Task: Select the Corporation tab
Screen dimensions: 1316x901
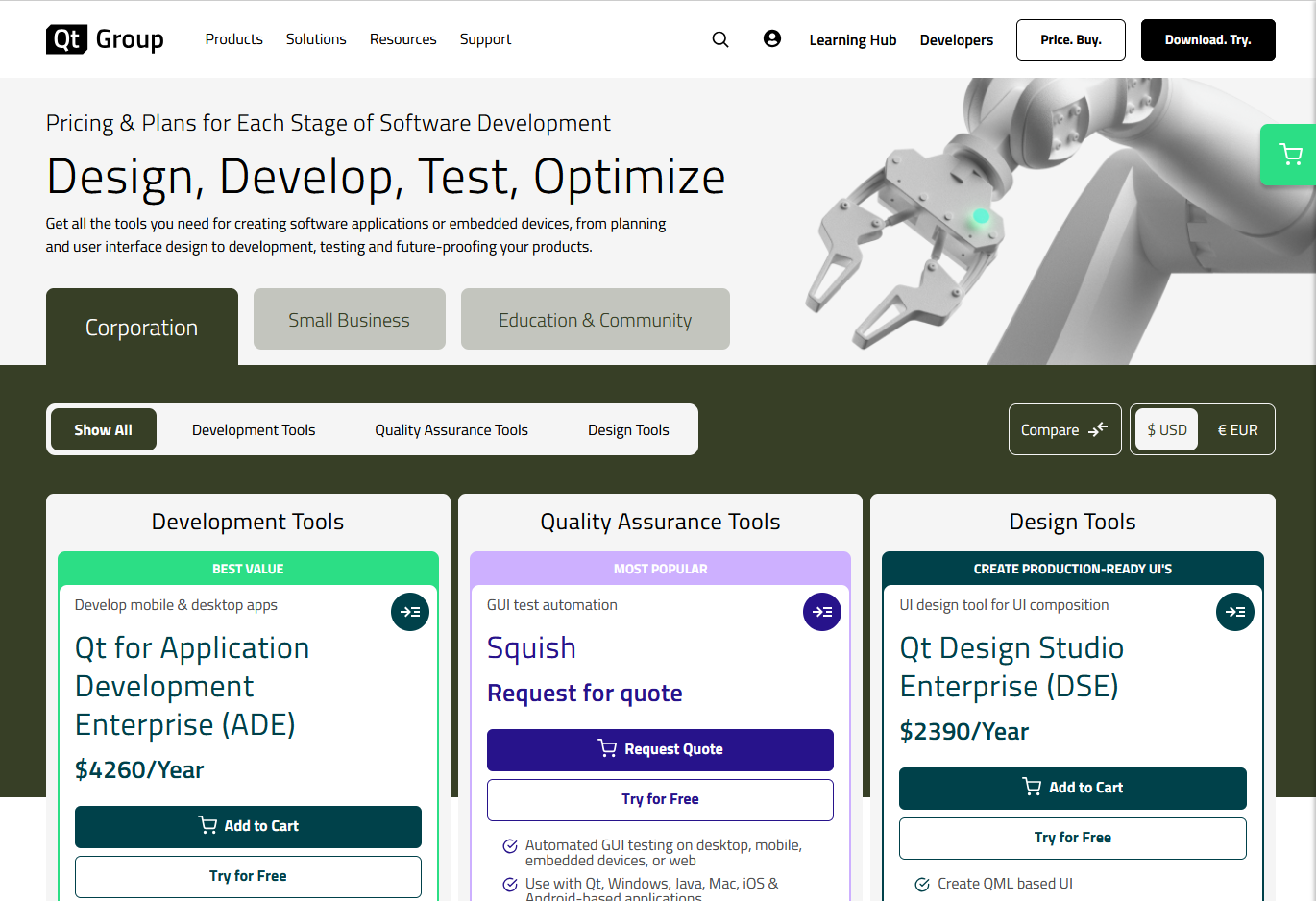Action: click(142, 327)
